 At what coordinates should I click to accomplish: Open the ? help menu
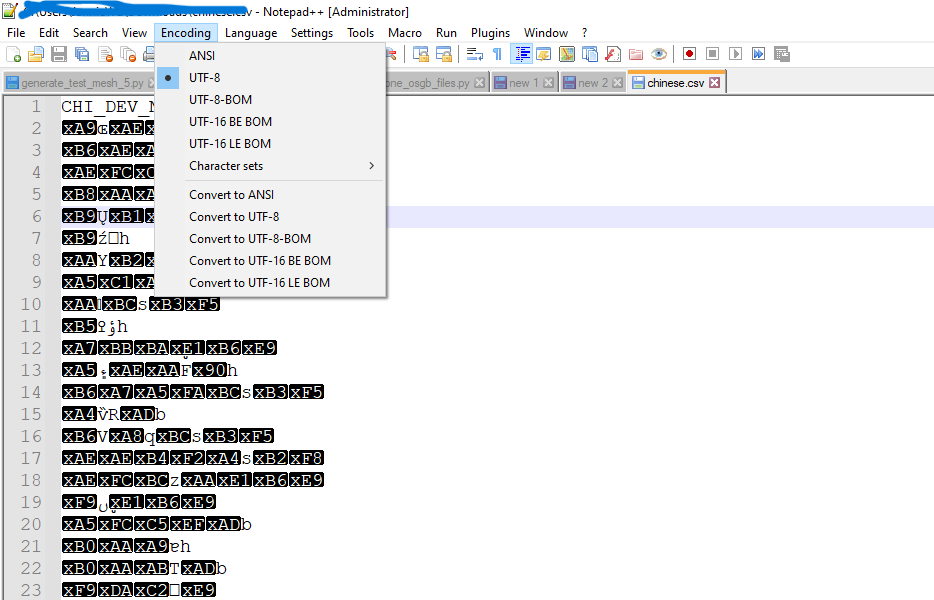point(584,33)
